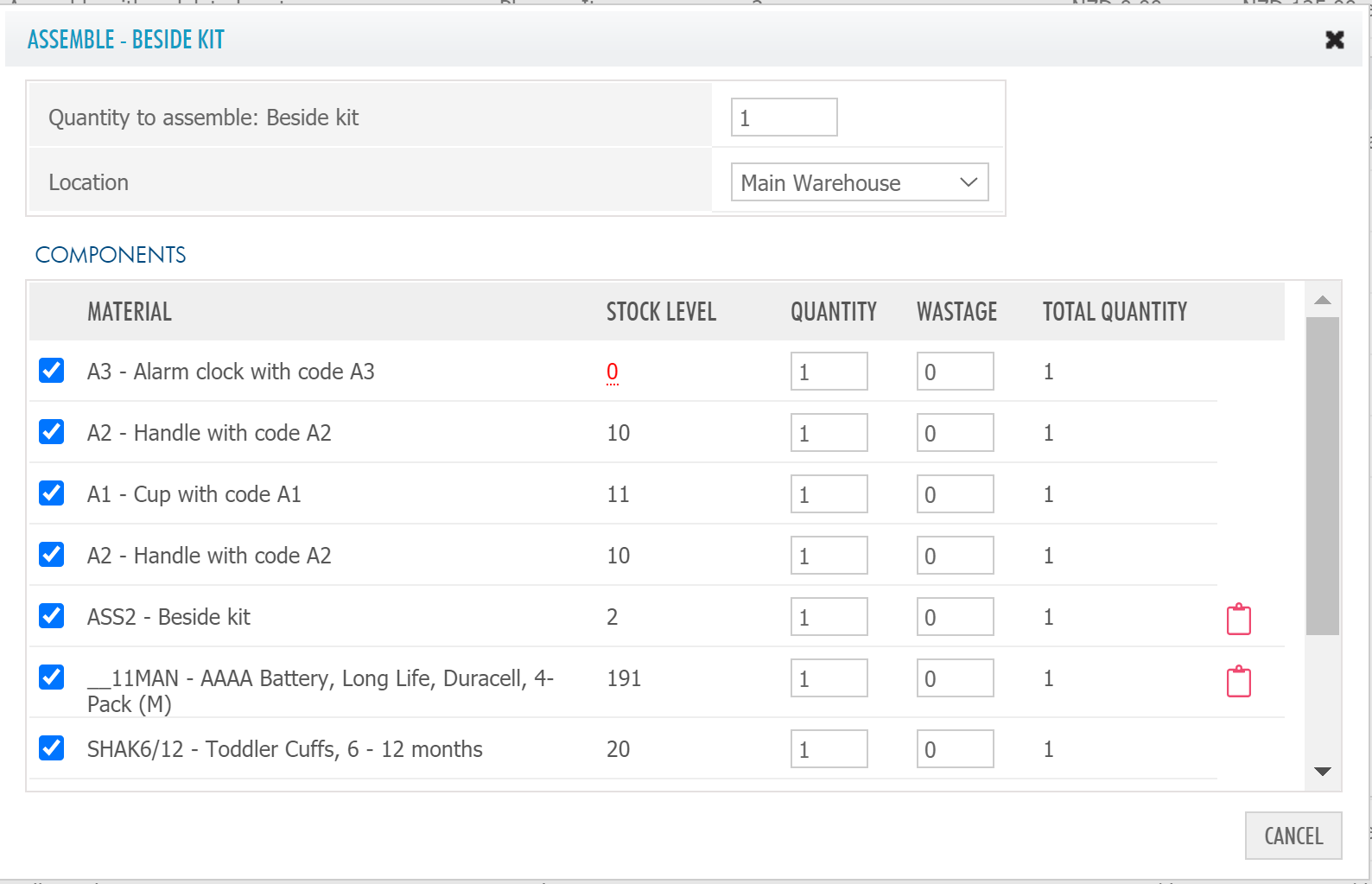Click the Stock Level column header
The image size is (1372, 884).
[x=661, y=312]
